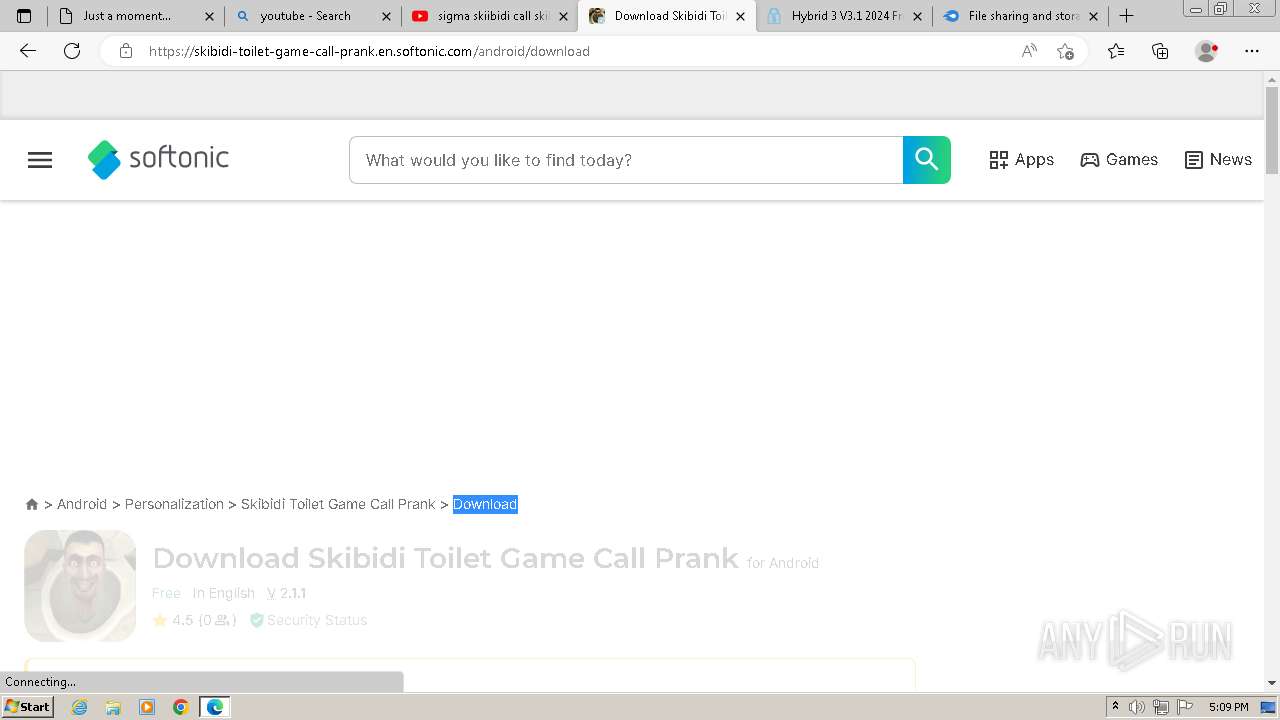Open the Favorites list
This screenshot has height=720, width=1280.
click(1116, 51)
